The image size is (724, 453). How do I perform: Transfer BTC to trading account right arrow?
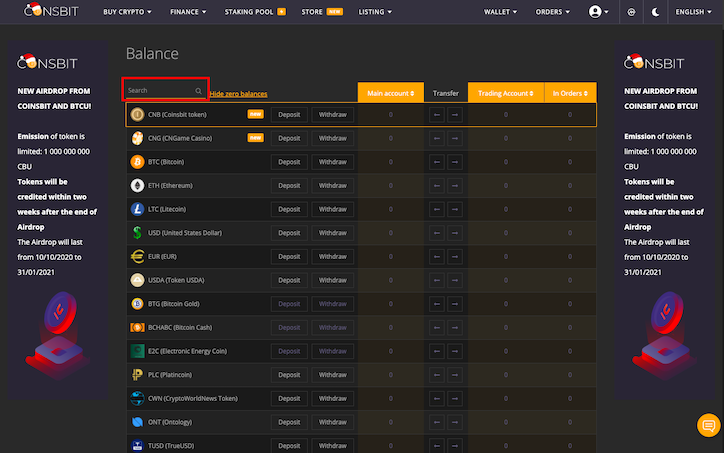[455, 162]
